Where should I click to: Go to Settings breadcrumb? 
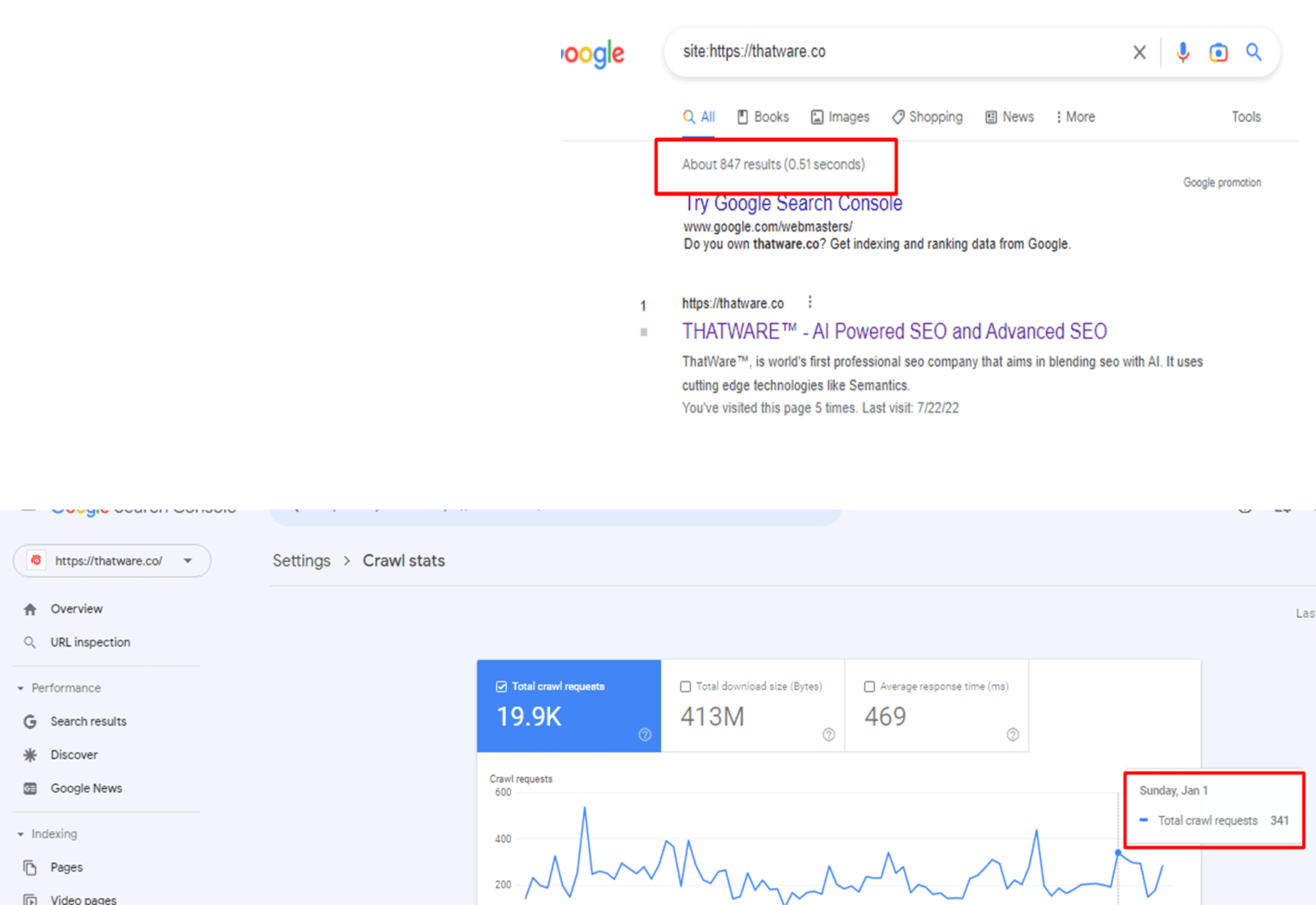point(302,561)
